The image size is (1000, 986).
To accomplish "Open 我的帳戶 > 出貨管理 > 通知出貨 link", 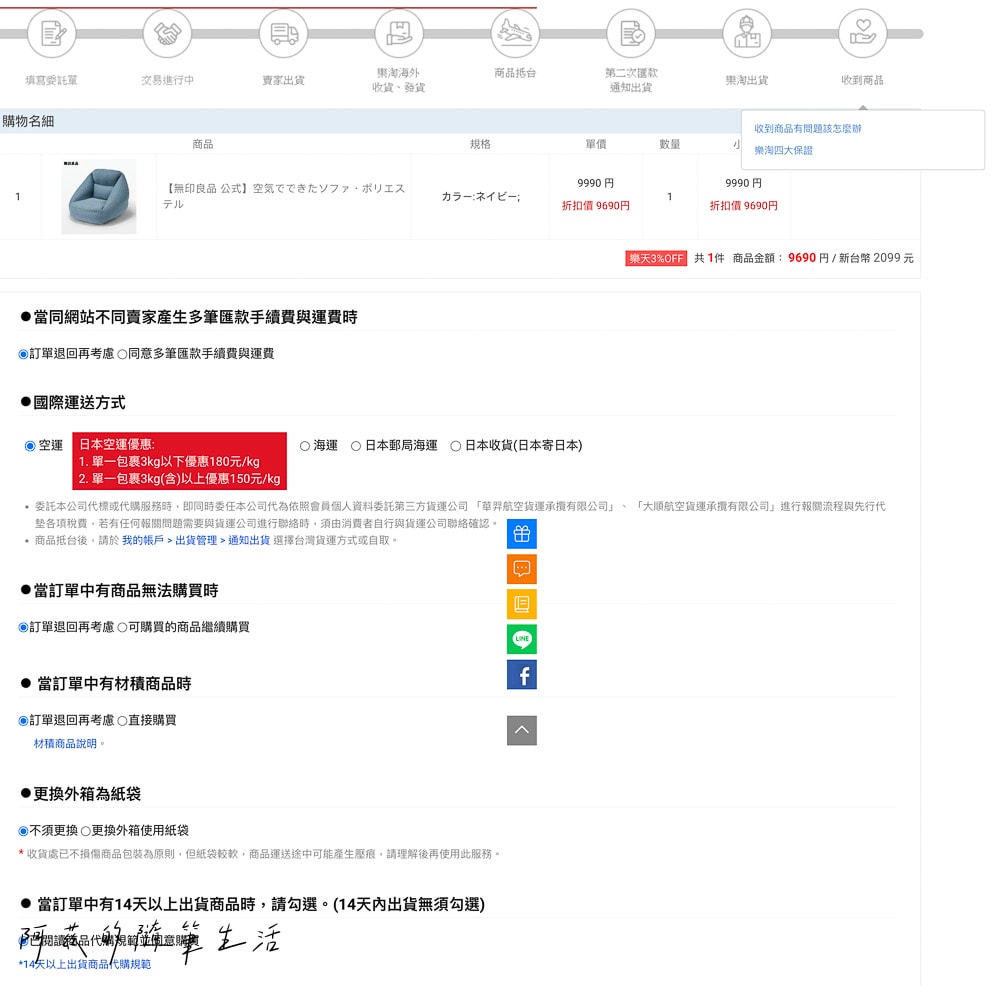I will click(x=196, y=540).
